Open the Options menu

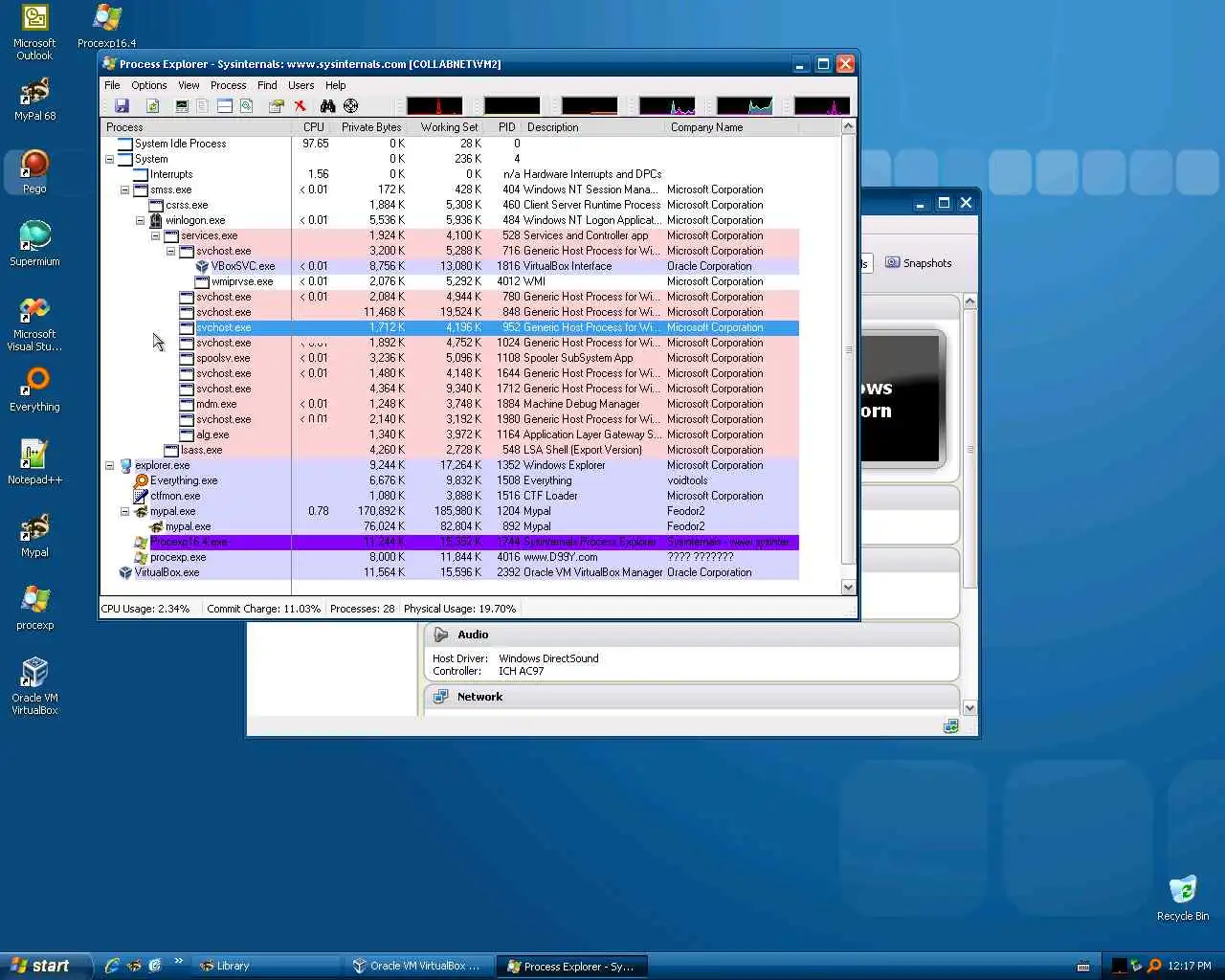pyautogui.click(x=149, y=85)
